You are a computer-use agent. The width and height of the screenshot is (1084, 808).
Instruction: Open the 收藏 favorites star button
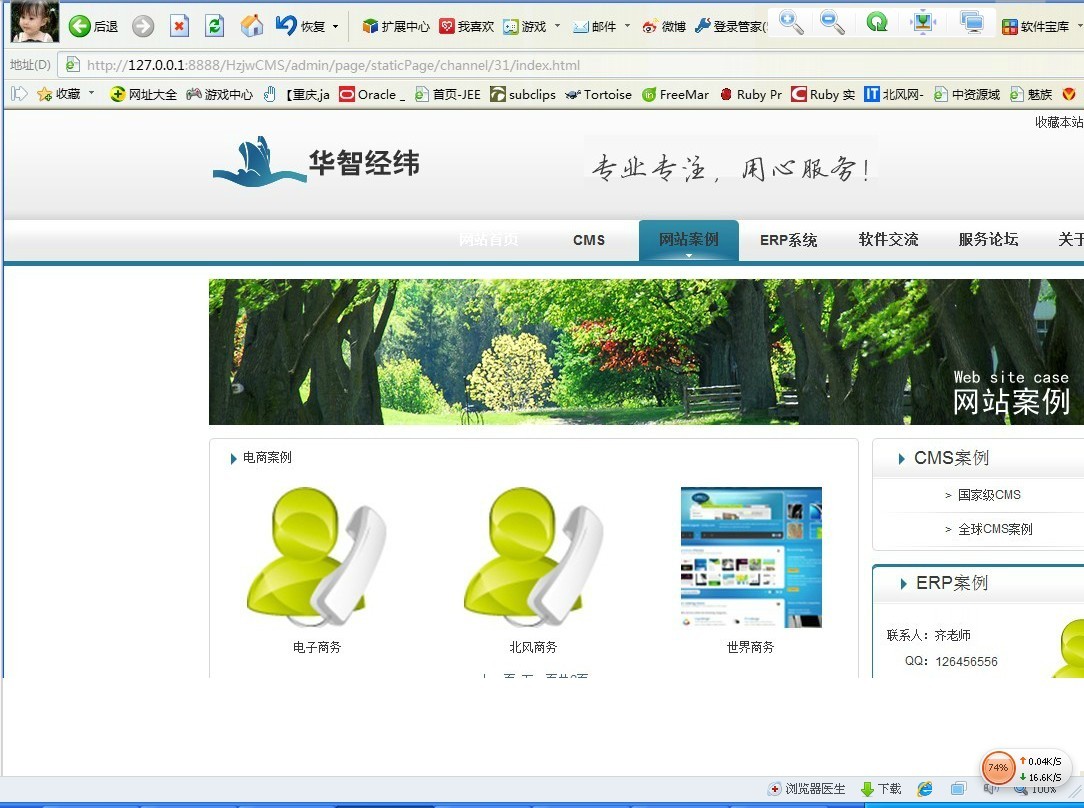pyautogui.click(x=59, y=94)
